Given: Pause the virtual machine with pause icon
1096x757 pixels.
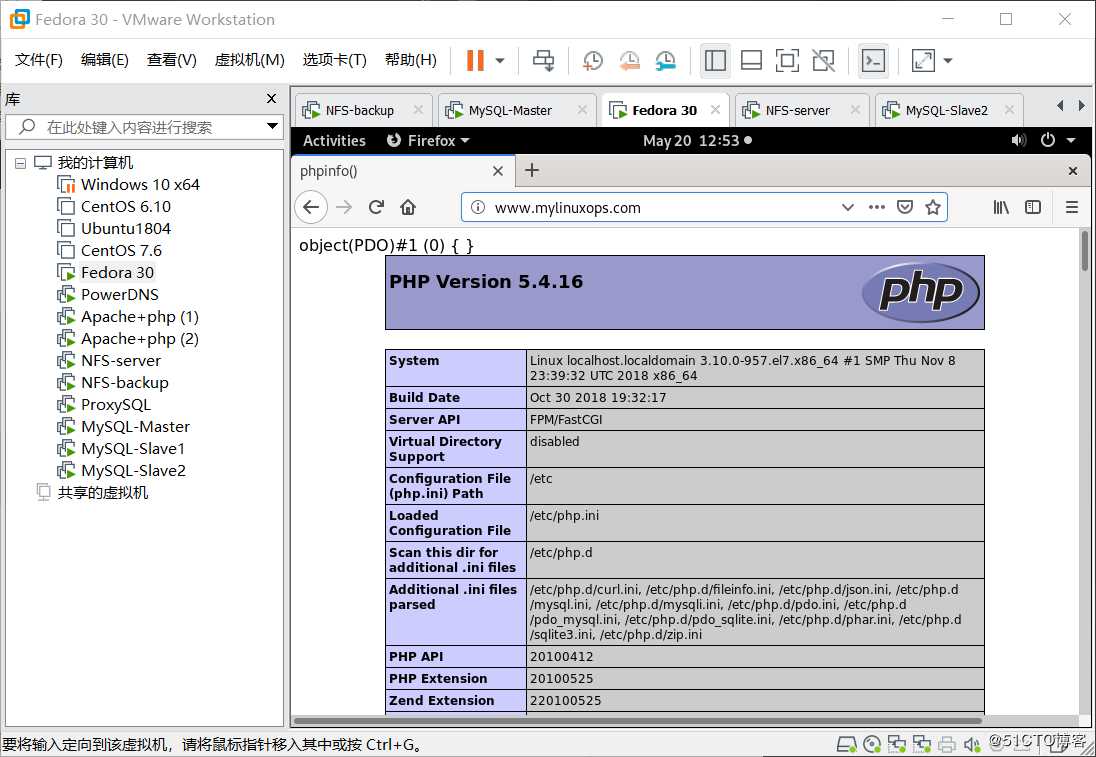Looking at the screenshot, I should click(x=475, y=60).
